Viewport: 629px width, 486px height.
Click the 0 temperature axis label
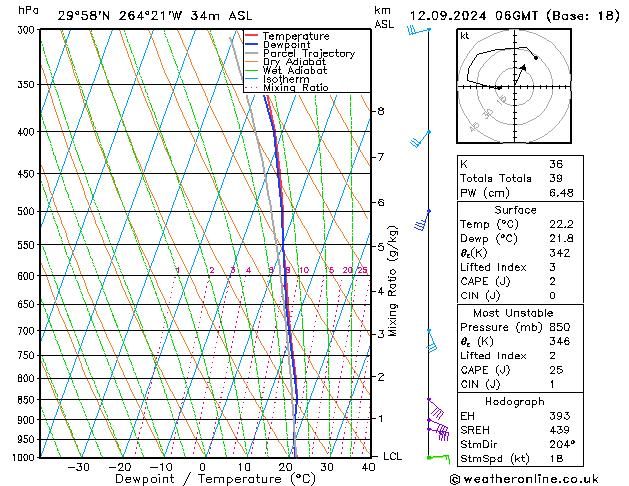203,467
